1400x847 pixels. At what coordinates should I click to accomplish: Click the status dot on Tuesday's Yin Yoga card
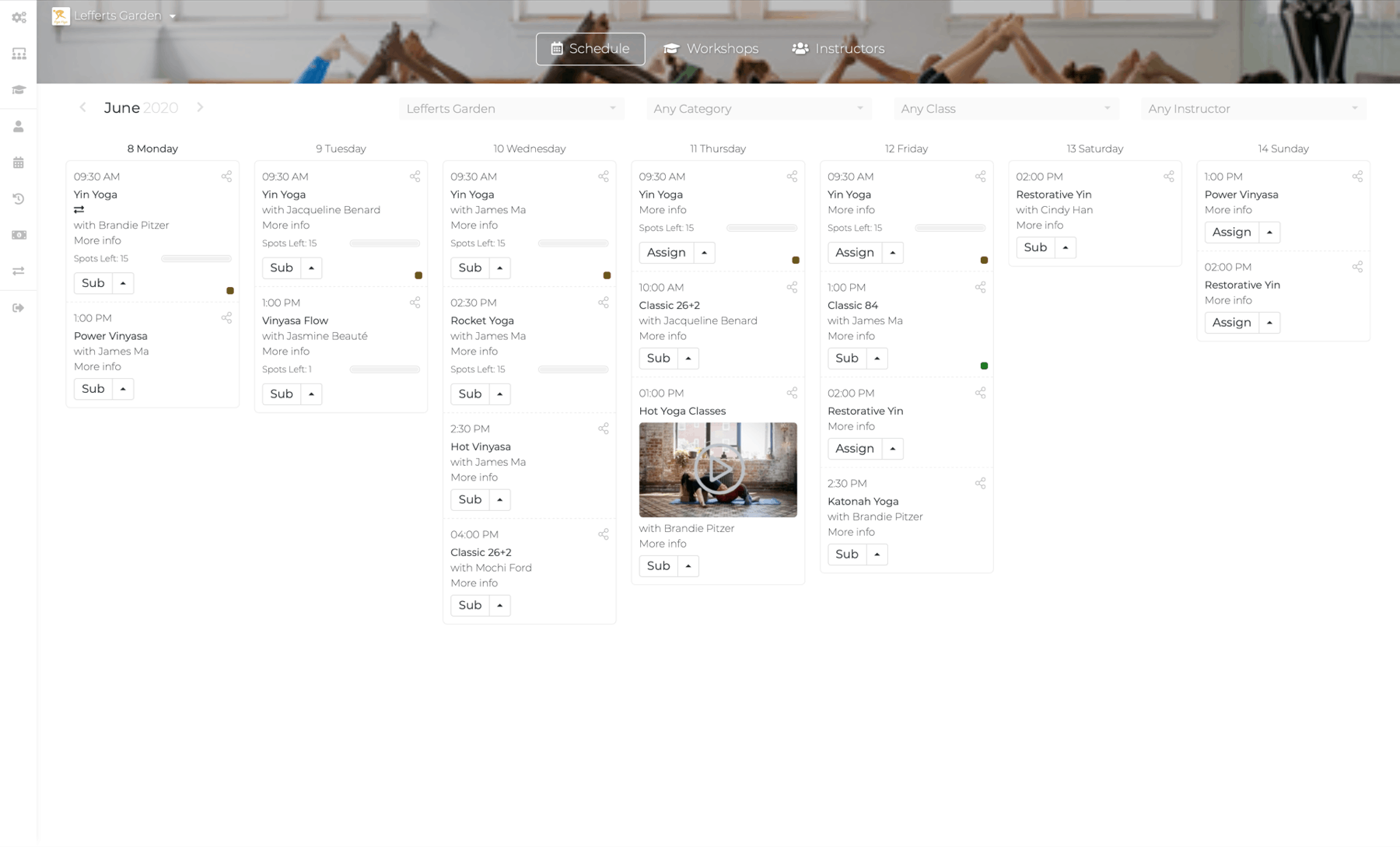418,275
